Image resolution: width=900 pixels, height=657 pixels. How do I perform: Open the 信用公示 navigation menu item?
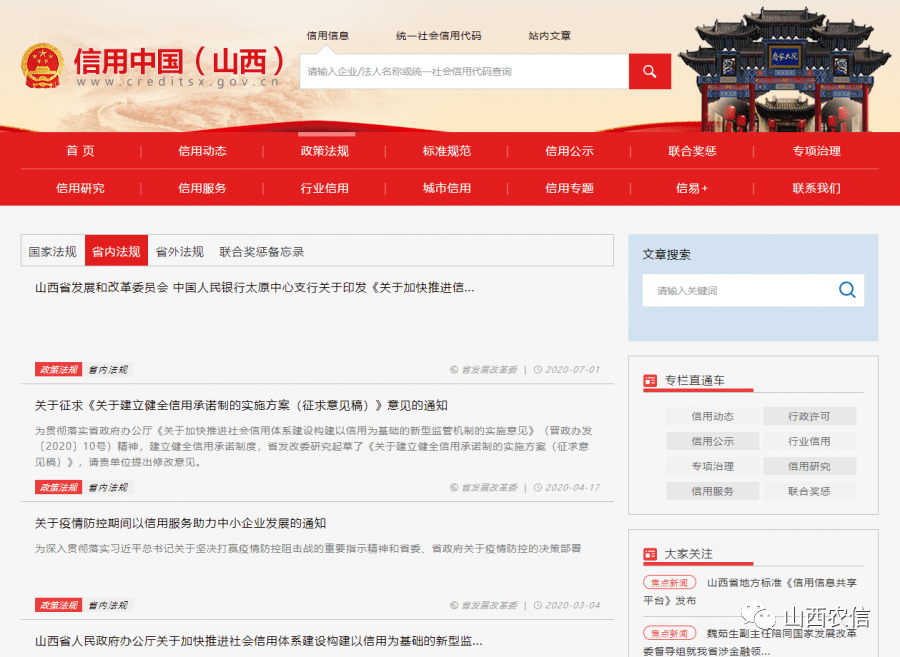[569, 151]
